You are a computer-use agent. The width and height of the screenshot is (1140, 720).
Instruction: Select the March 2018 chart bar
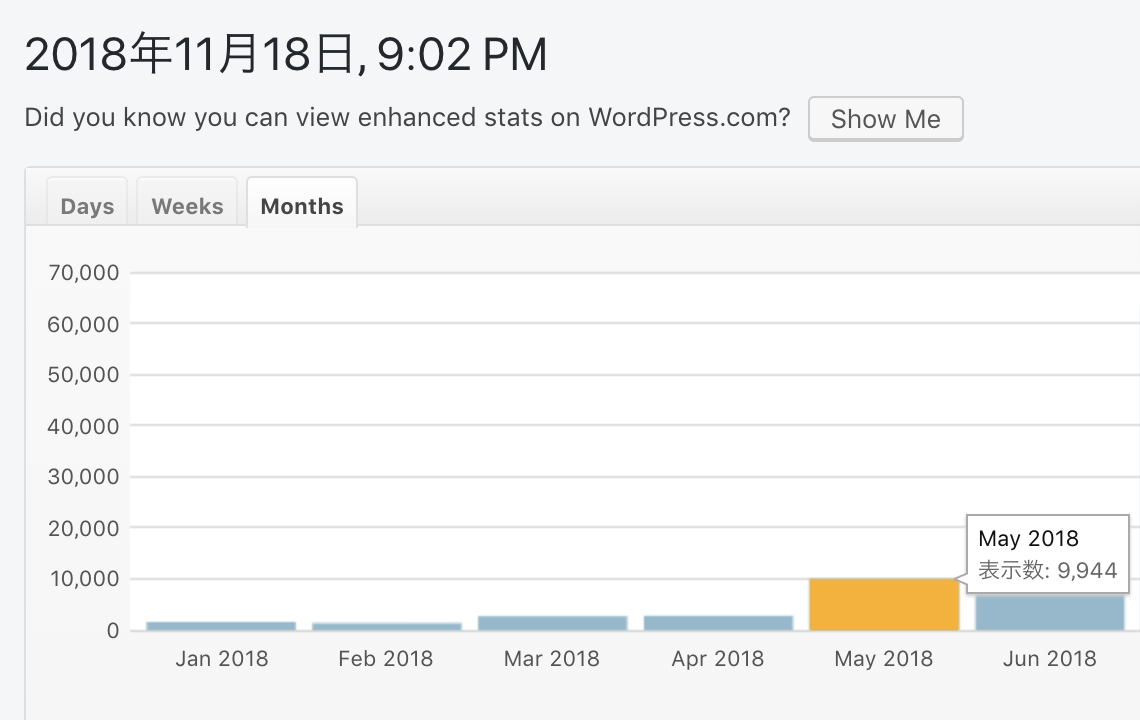tap(552, 623)
